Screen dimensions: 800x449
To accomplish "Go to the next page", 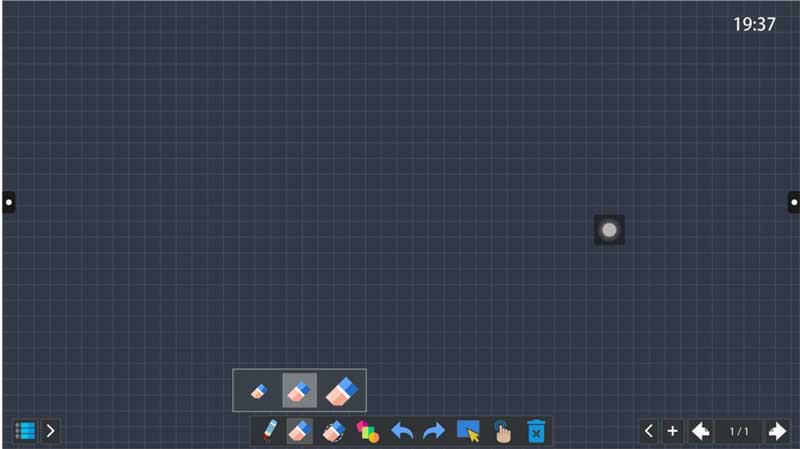I will (777, 431).
